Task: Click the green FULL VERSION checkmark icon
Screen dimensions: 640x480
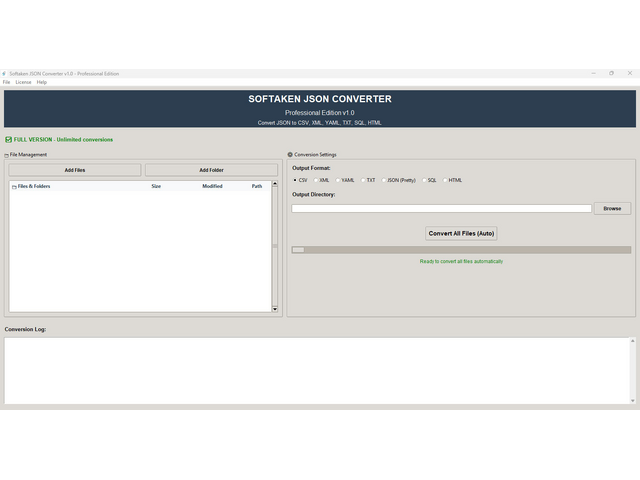Action: [9, 140]
